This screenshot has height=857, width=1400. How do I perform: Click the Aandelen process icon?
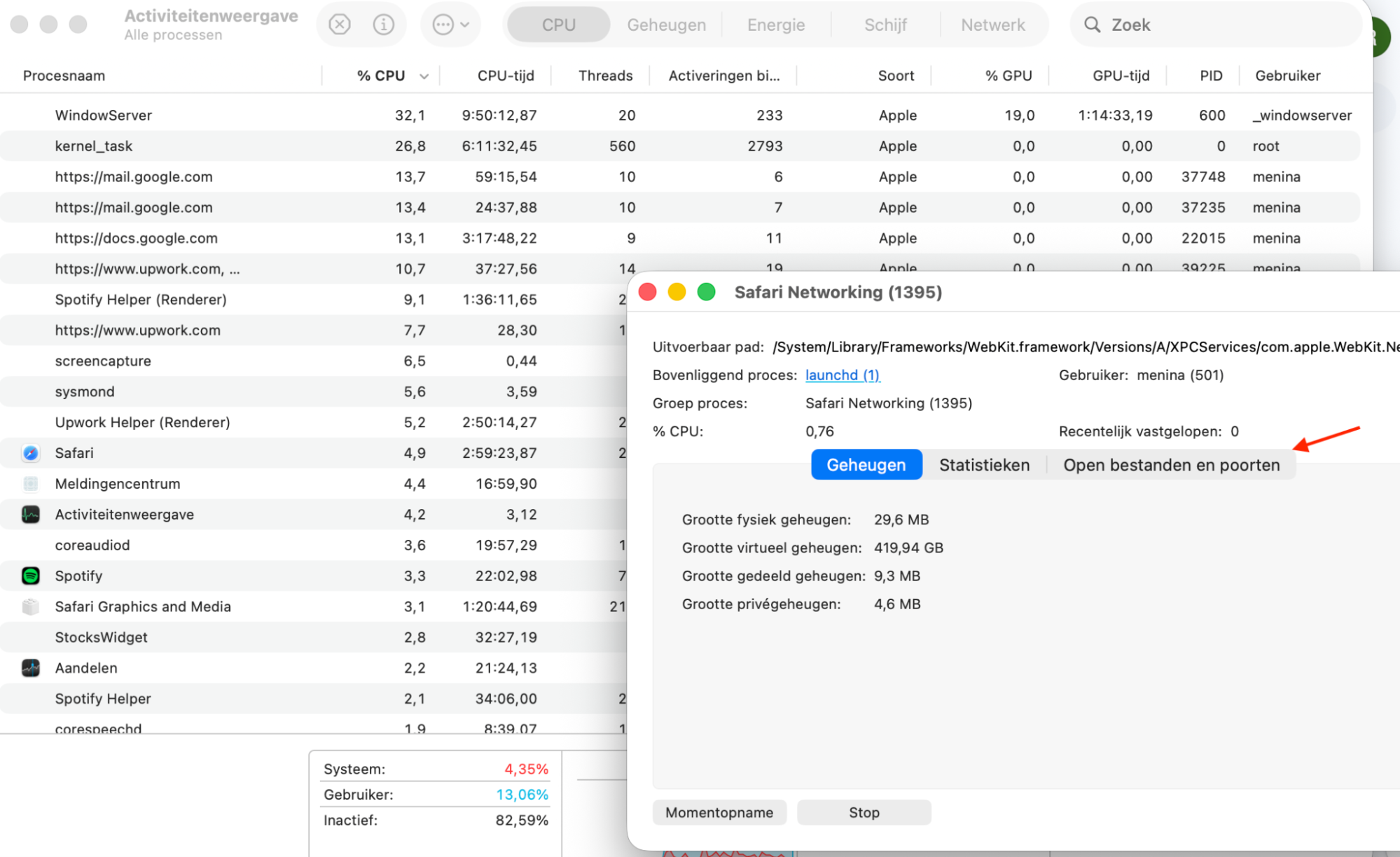tap(30, 668)
